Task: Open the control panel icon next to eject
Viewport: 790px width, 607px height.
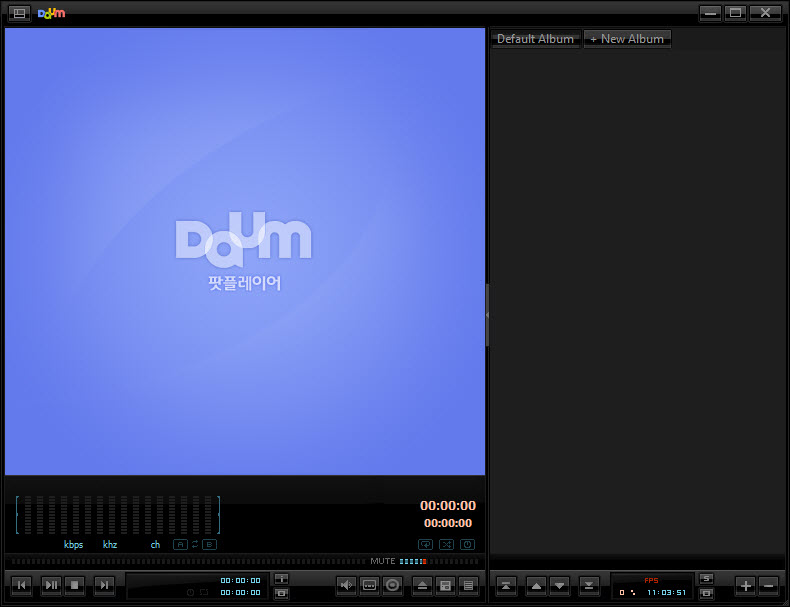Action: [445, 585]
